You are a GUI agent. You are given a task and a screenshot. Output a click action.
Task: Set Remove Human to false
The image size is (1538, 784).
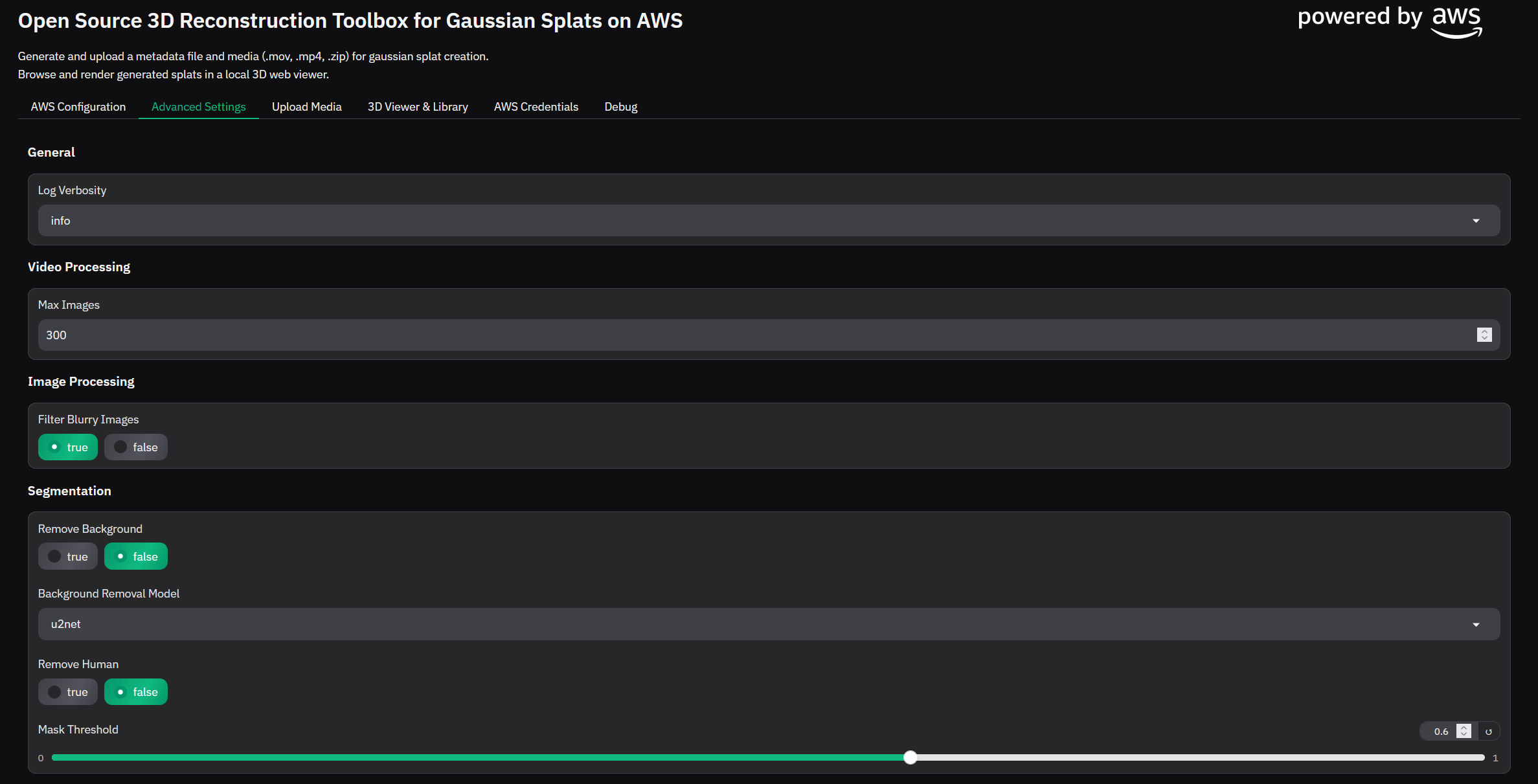point(136,692)
